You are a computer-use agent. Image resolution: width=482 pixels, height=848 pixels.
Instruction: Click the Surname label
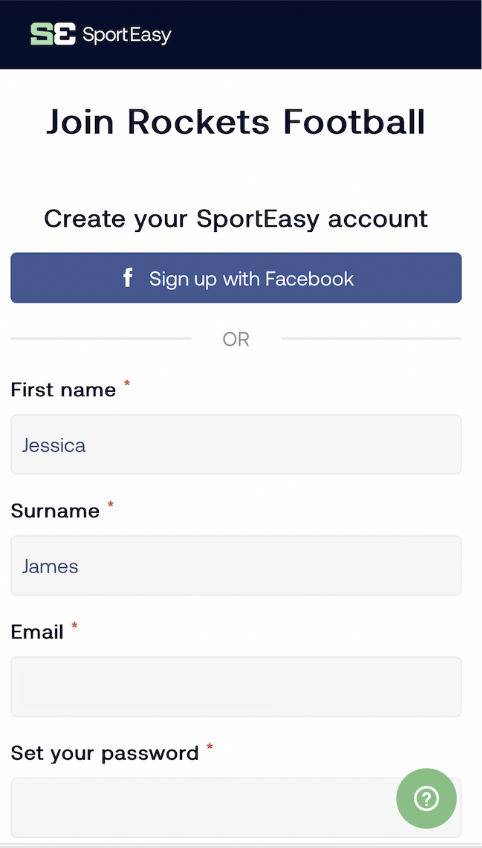tap(55, 511)
